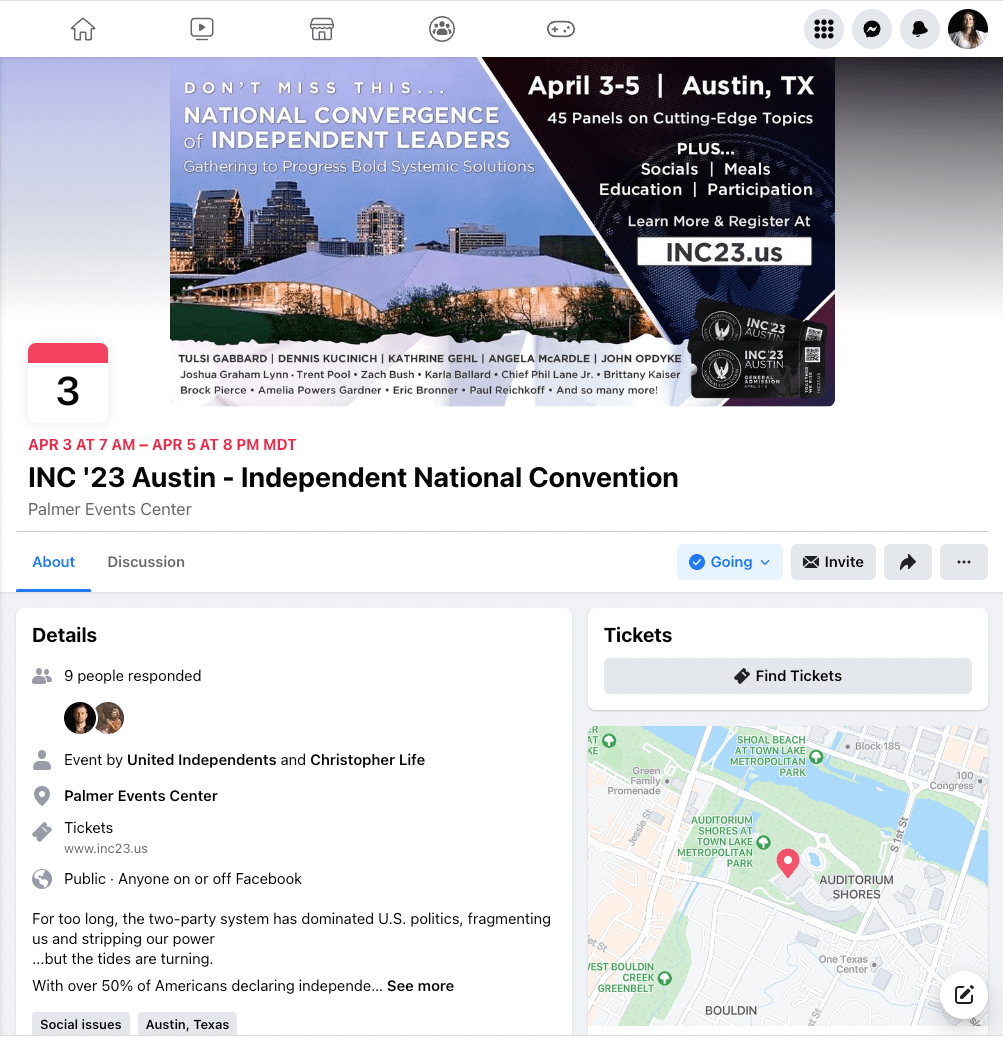Open the notifications bell

(x=920, y=30)
